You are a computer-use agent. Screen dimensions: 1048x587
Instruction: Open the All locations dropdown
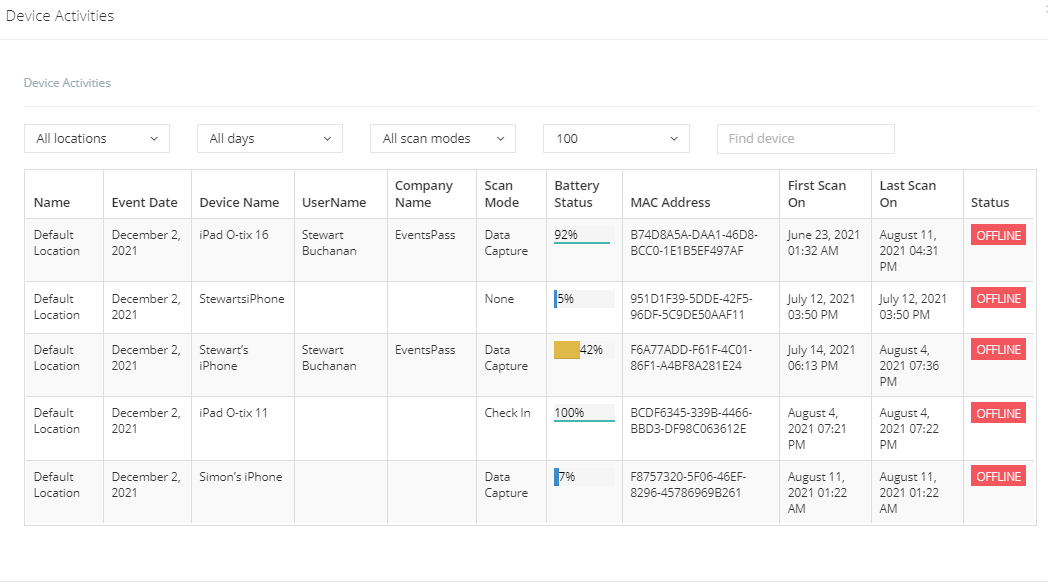pos(97,139)
